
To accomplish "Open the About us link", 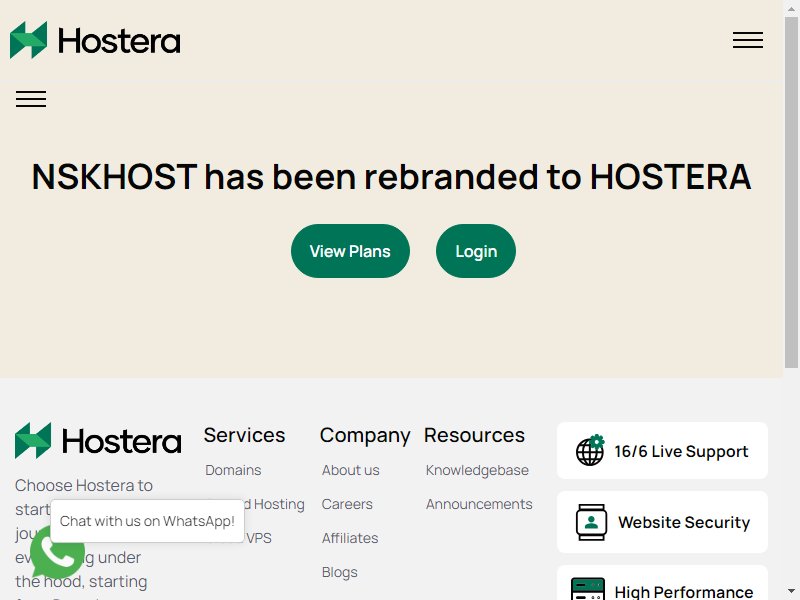I will (x=351, y=470).
